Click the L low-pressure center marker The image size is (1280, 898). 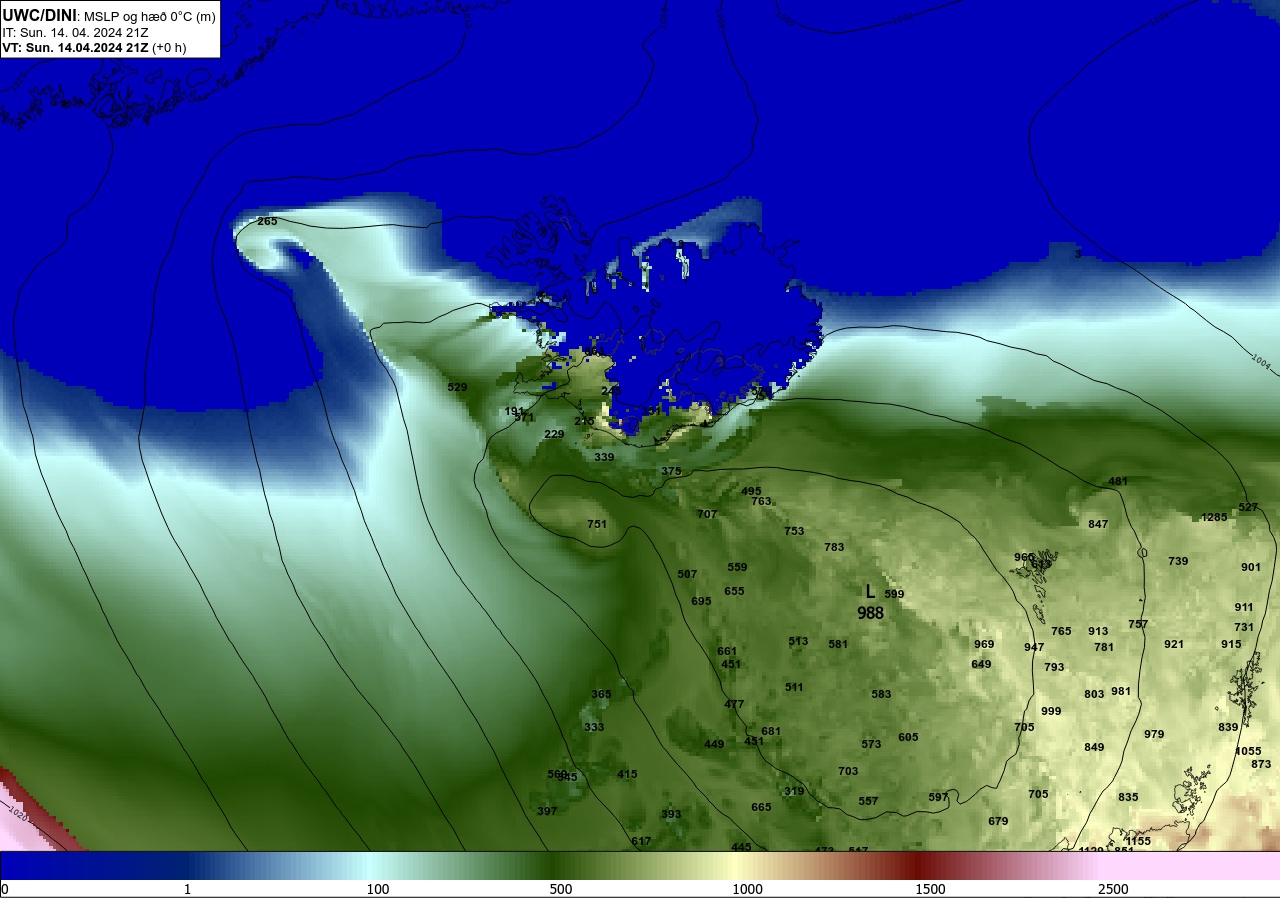(870, 592)
